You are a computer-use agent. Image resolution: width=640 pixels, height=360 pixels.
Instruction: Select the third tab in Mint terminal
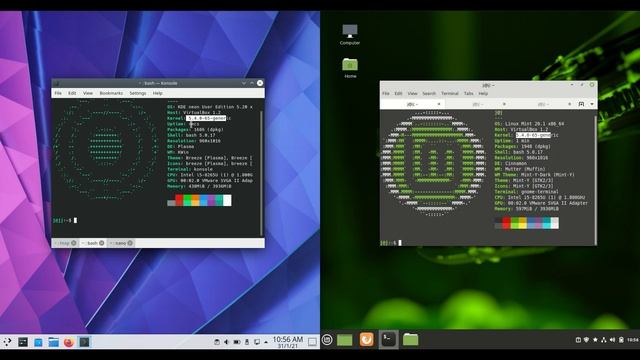pos(542,104)
